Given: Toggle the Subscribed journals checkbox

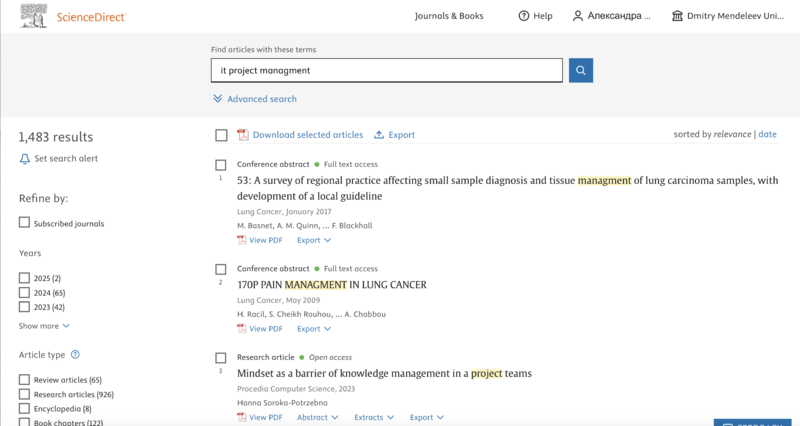Looking at the screenshot, I should (x=25, y=223).
